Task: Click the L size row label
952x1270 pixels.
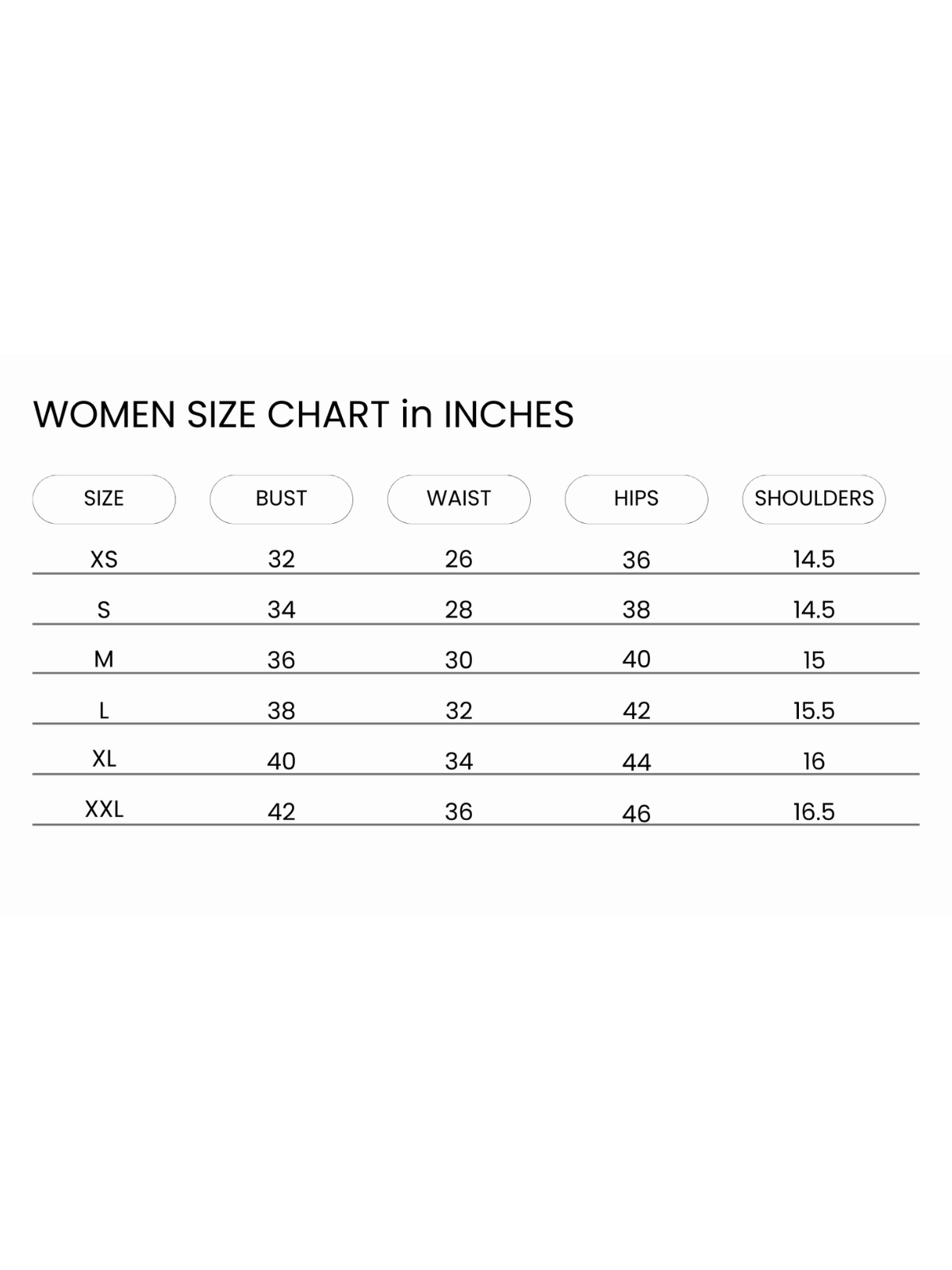Action: point(104,710)
